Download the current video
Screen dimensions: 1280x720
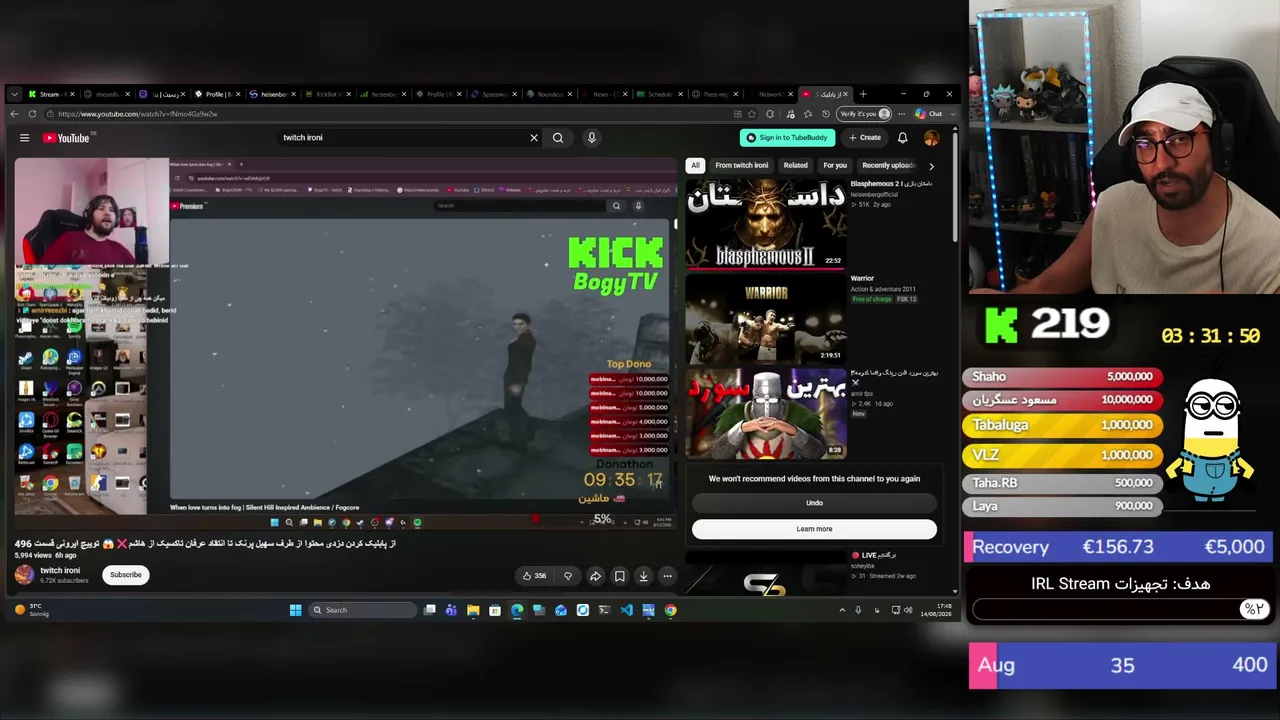click(643, 576)
